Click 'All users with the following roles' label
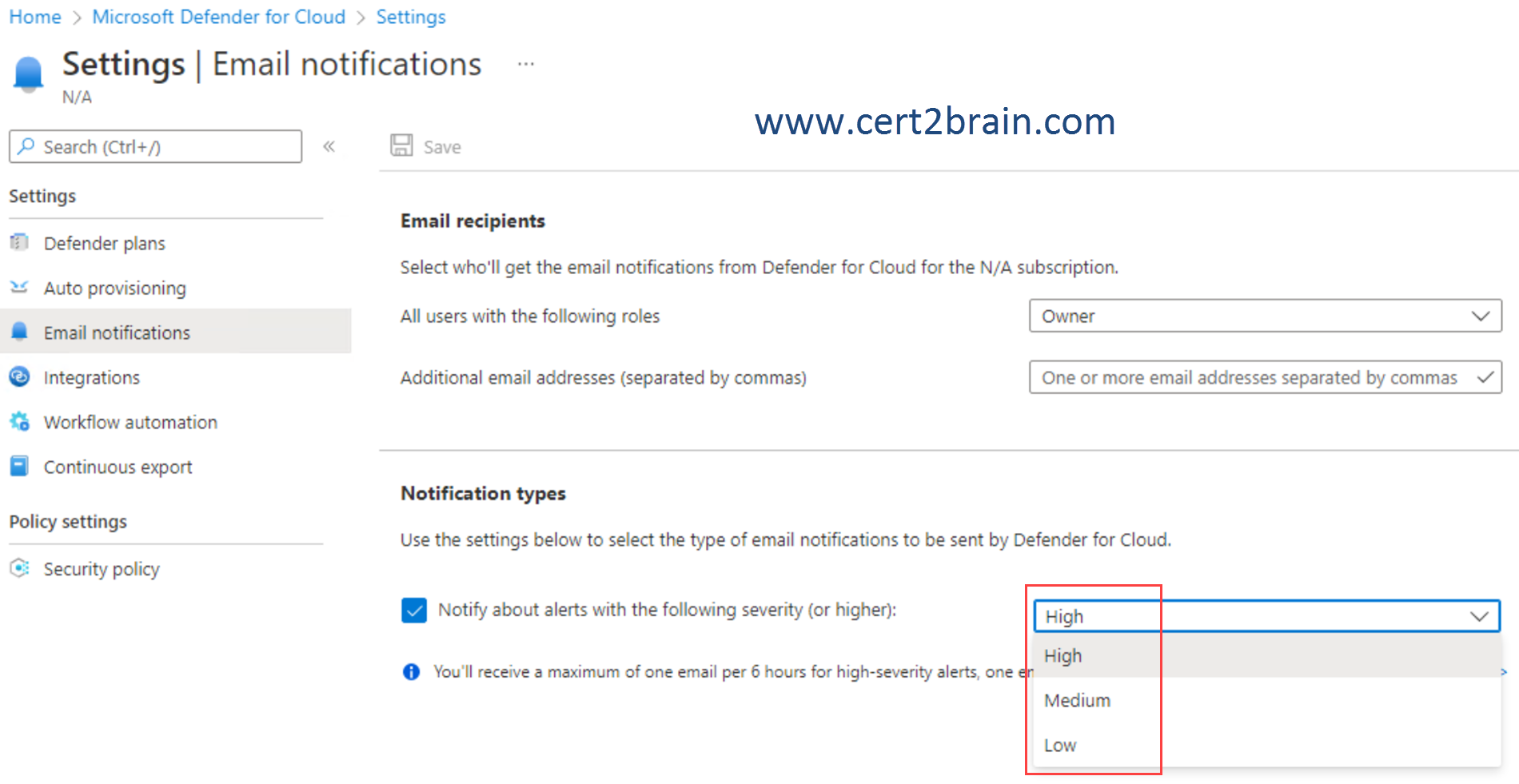The width and height of the screenshot is (1519, 784). point(530,316)
